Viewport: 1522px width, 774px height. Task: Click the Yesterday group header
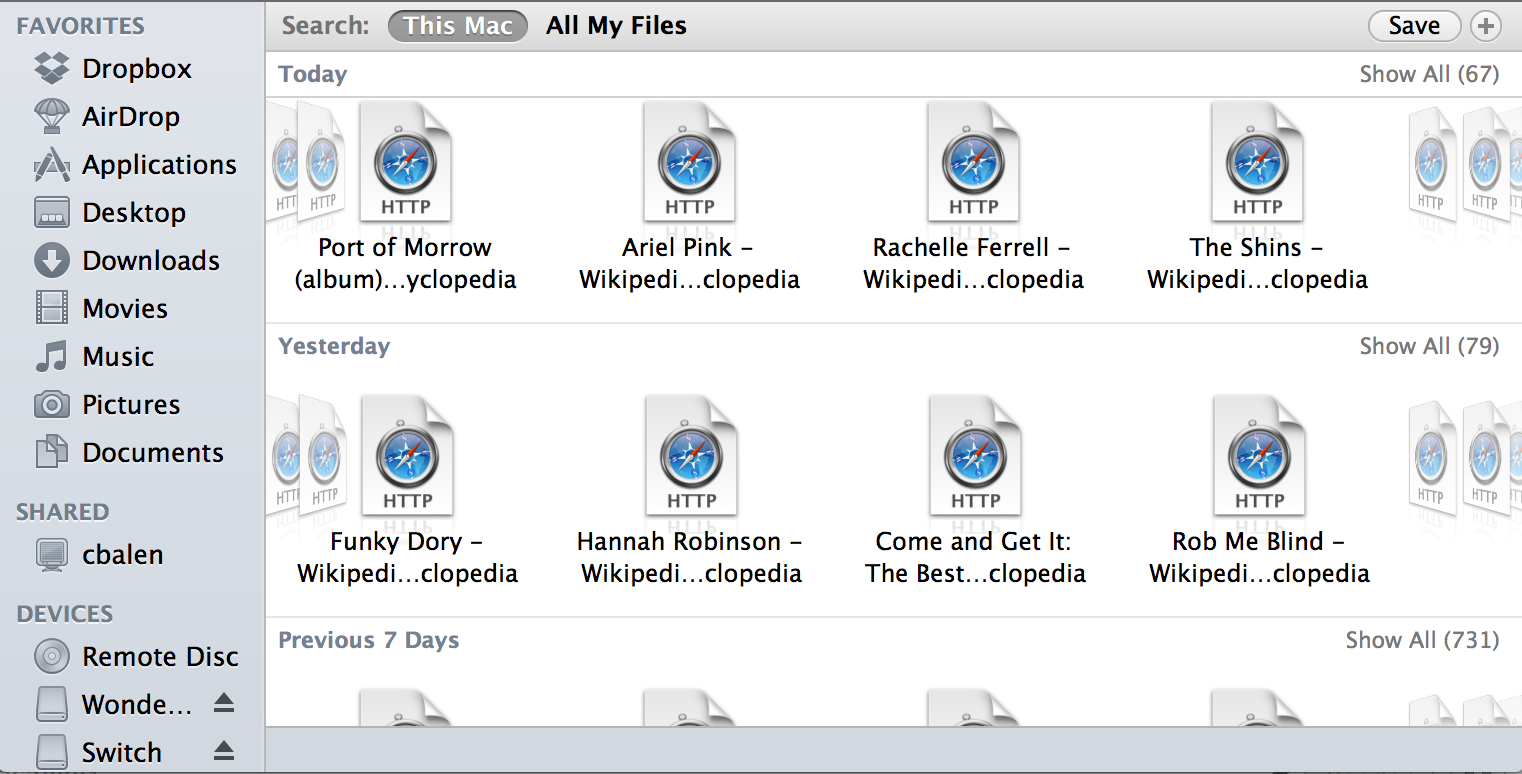[x=334, y=346]
